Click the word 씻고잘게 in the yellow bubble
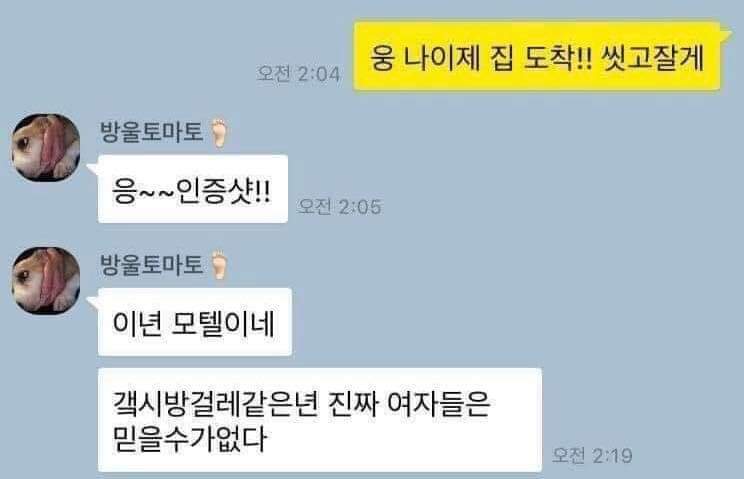The image size is (744, 479). coord(652,59)
